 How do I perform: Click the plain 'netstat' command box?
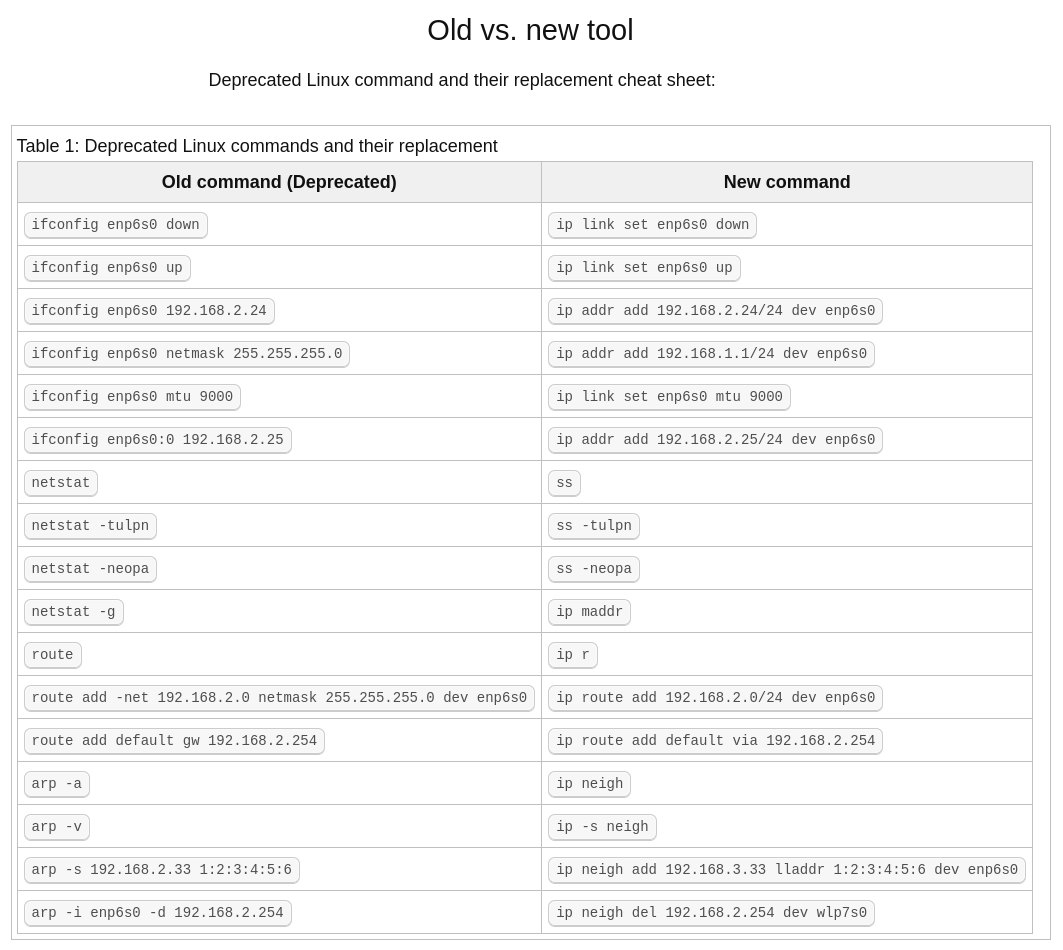(61, 483)
